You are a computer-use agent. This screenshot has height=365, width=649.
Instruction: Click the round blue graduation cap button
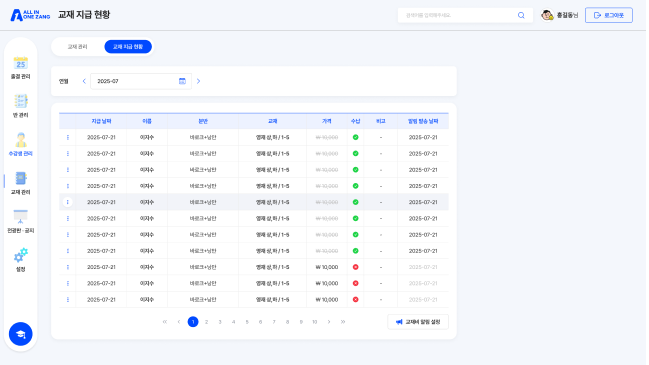point(21,334)
